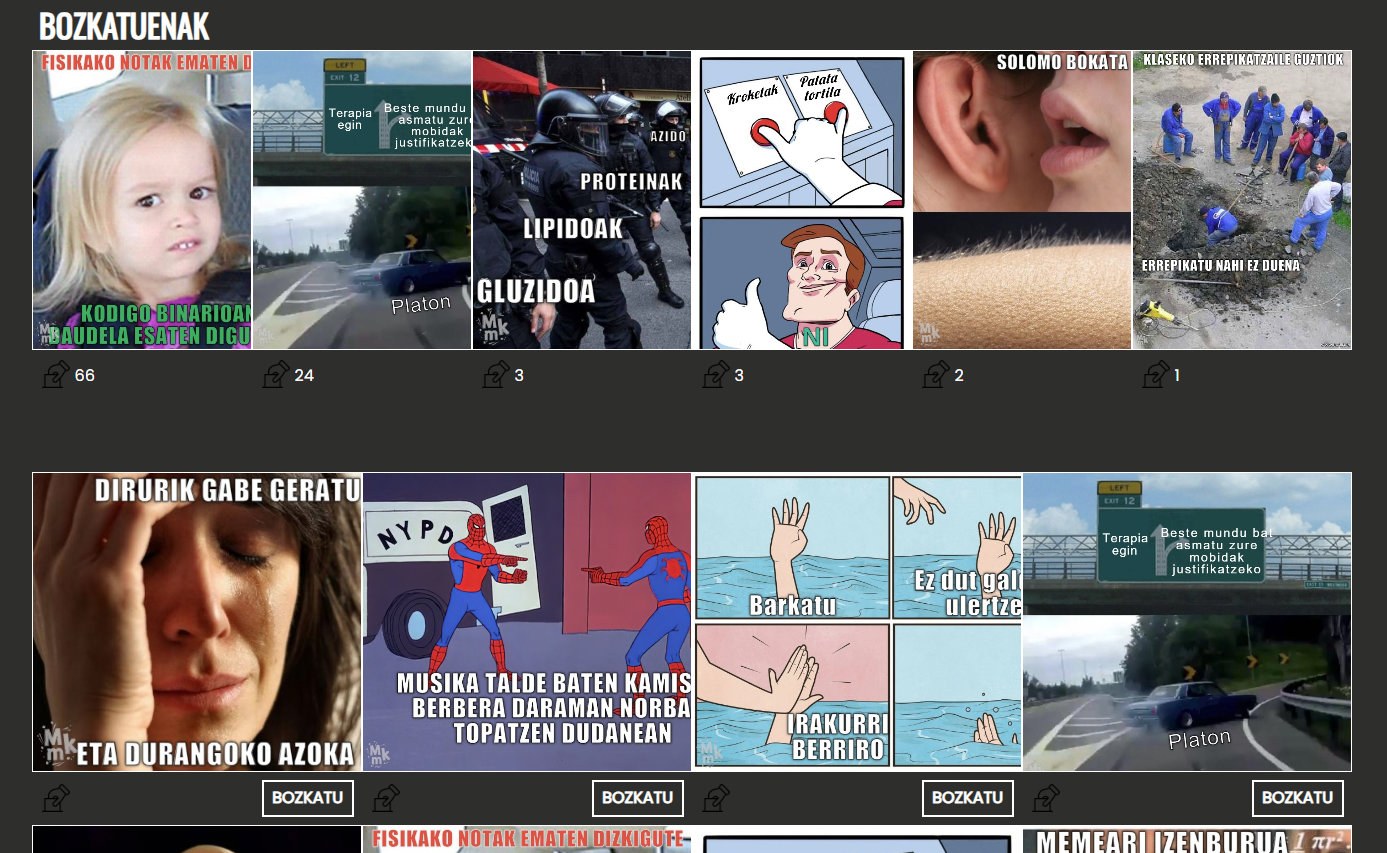Open the Fisikako Notak girl meme thumbnail

pos(142,200)
